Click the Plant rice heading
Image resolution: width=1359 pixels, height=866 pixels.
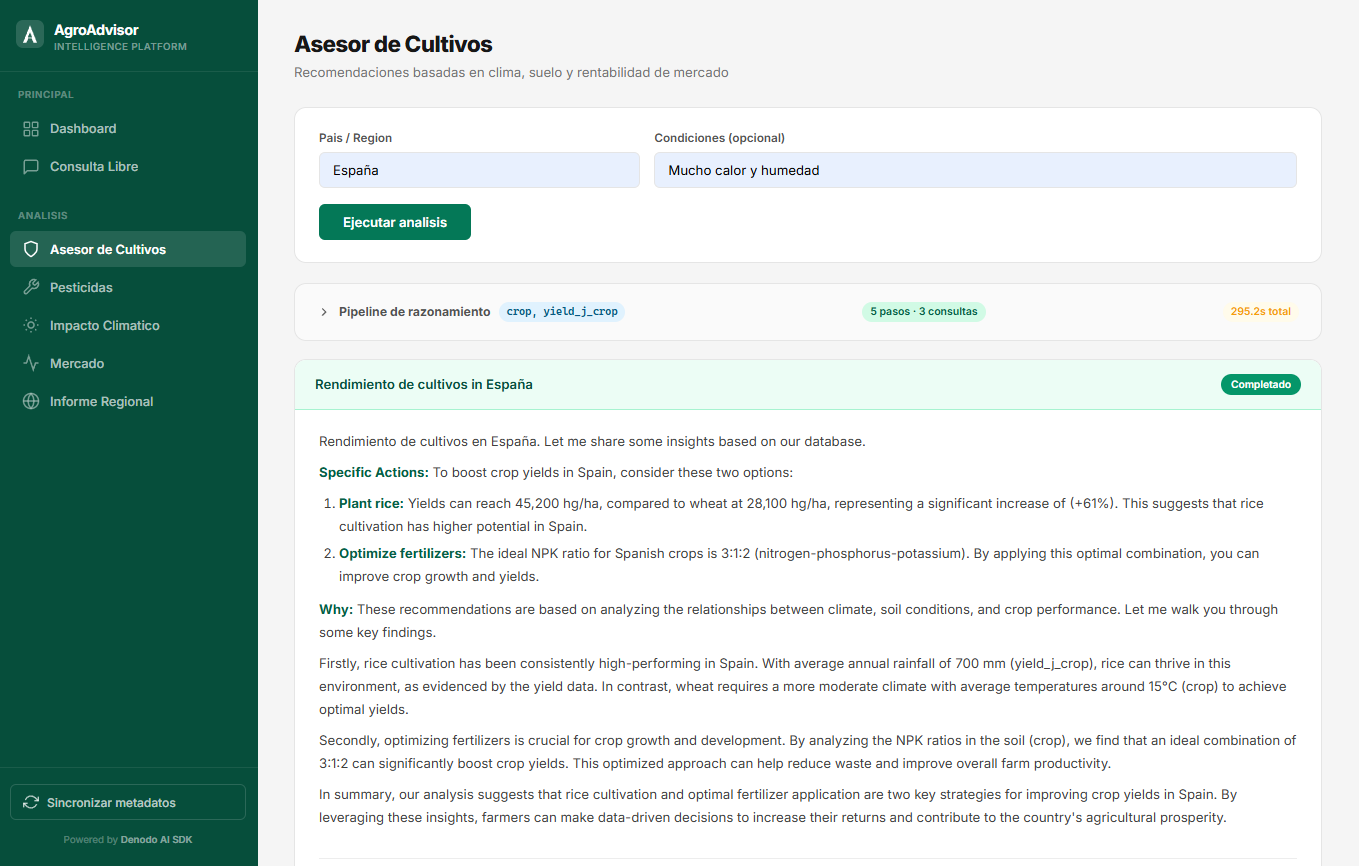coord(372,504)
